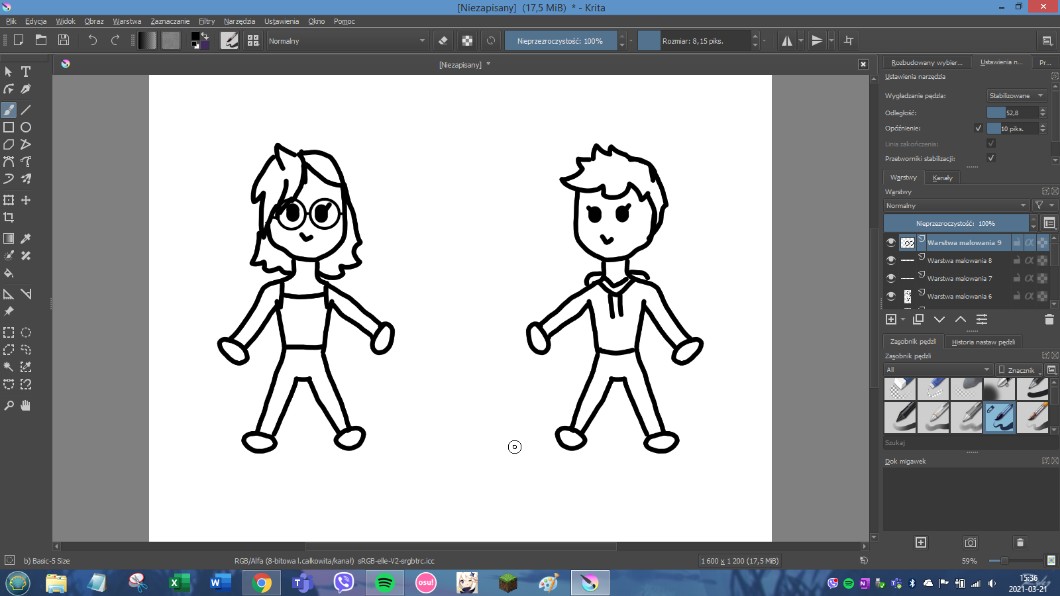Toggle eraser mode in top toolbar
Viewport: 1060px width, 596px height.
click(x=444, y=41)
